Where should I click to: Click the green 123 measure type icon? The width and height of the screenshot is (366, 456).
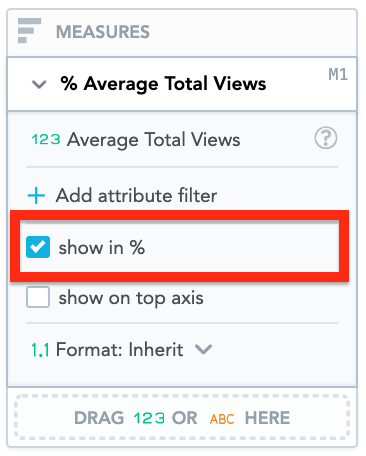coord(46,139)
